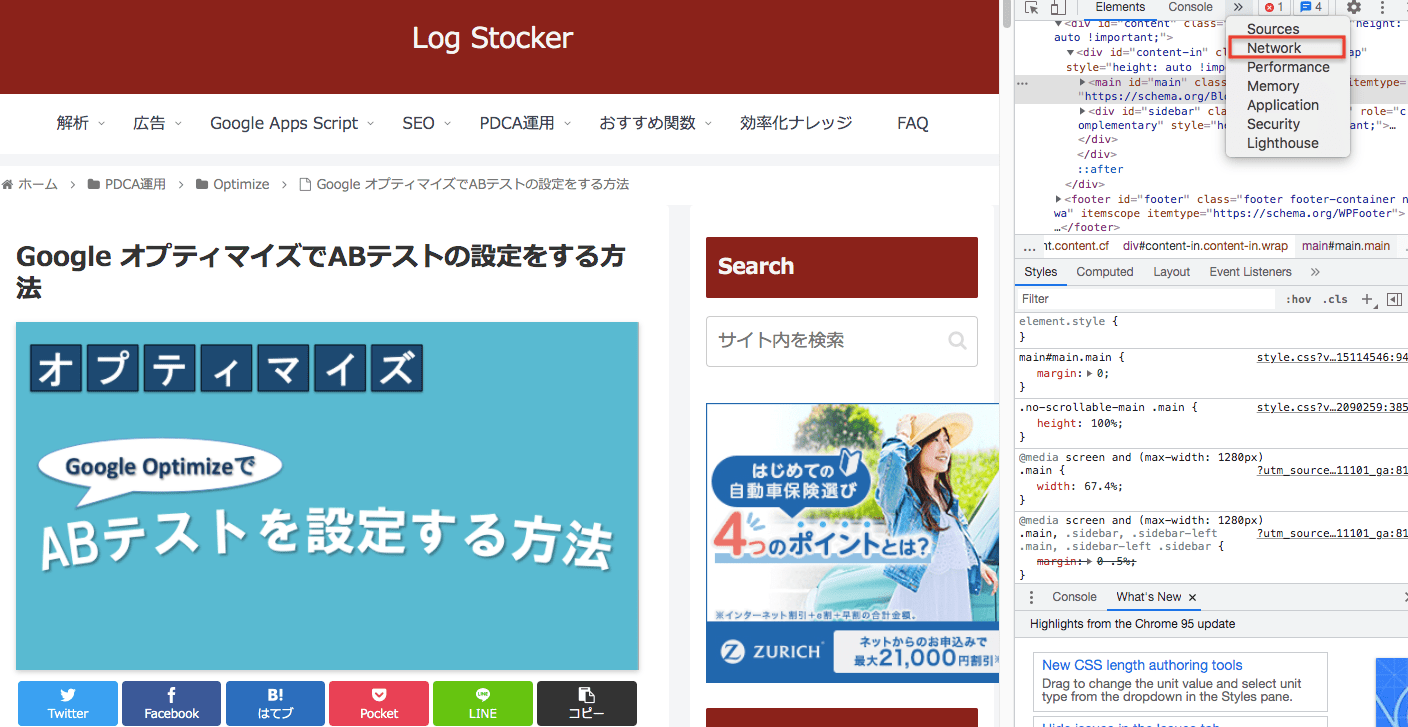
Task: Share the article via LINE button
Action: pos(483,704)
